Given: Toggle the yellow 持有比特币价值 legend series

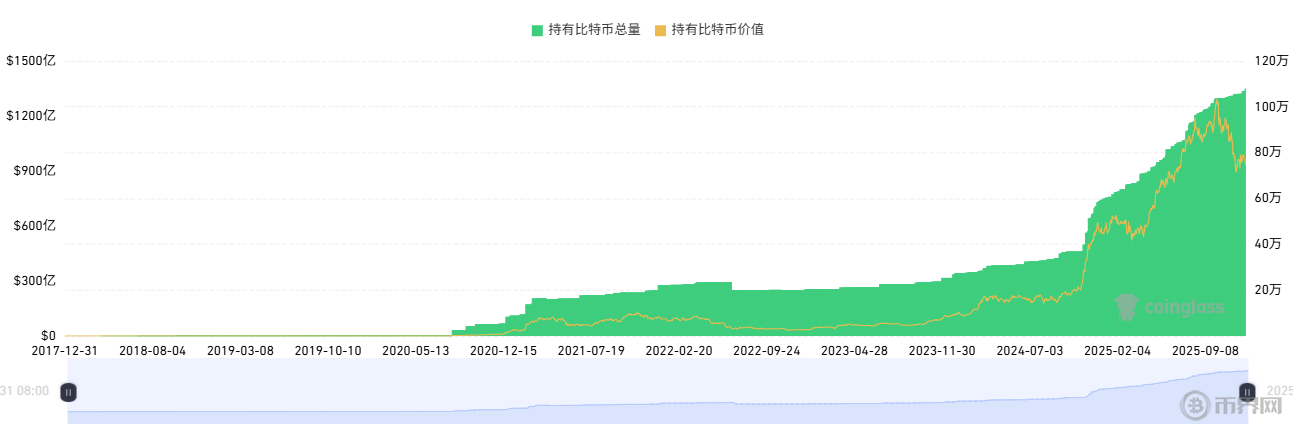Looking at the screenshot, I should tap(717, 30).
